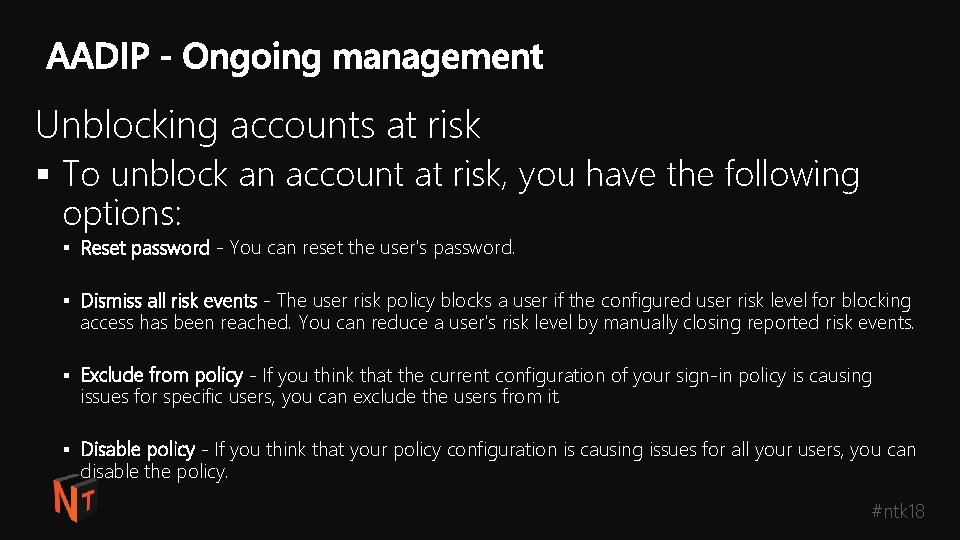The image size is (960, 540).
Task: Click the final line "disable the policy."
Action: coord(154,472)
